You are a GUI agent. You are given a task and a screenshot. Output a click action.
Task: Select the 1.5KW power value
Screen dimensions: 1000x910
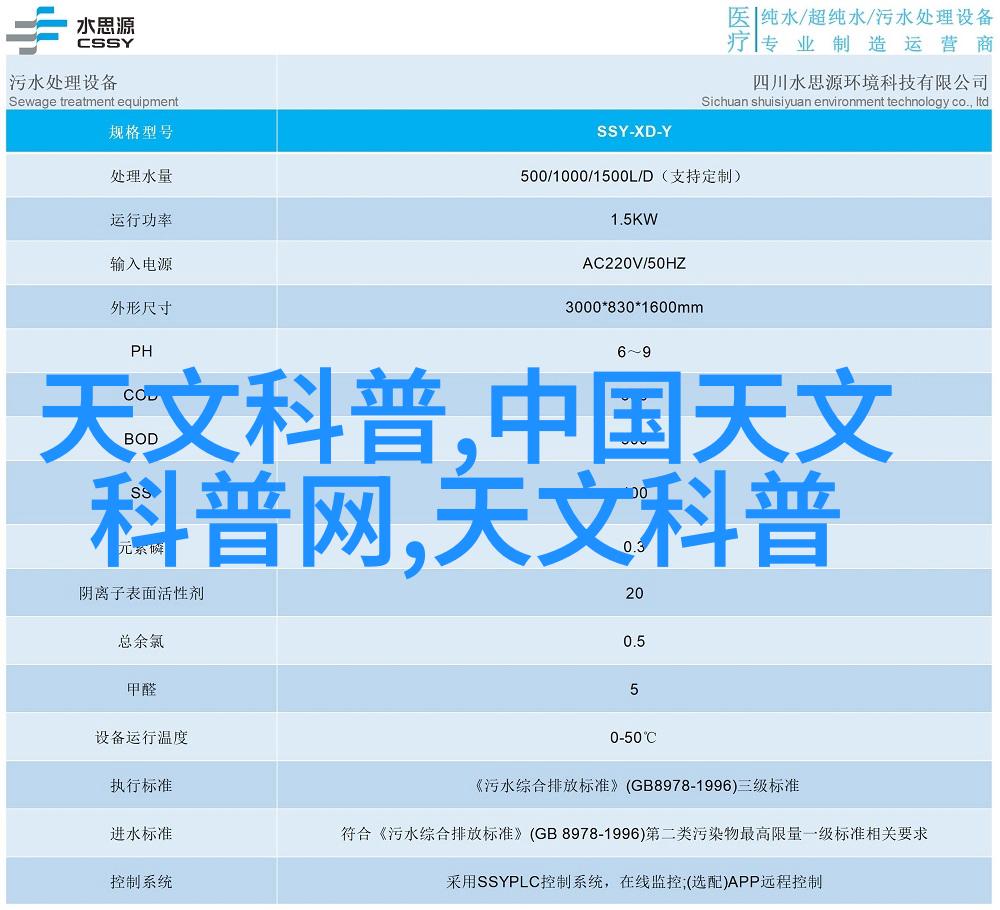[634, 219]
